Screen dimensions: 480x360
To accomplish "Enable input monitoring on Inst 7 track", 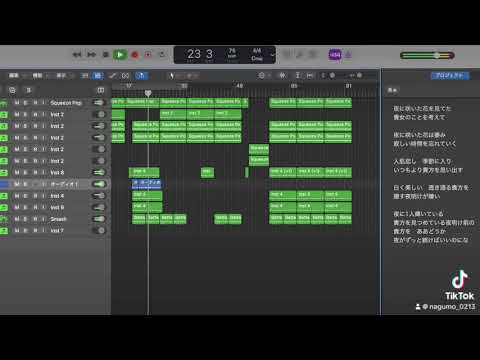I will [43, 231].
